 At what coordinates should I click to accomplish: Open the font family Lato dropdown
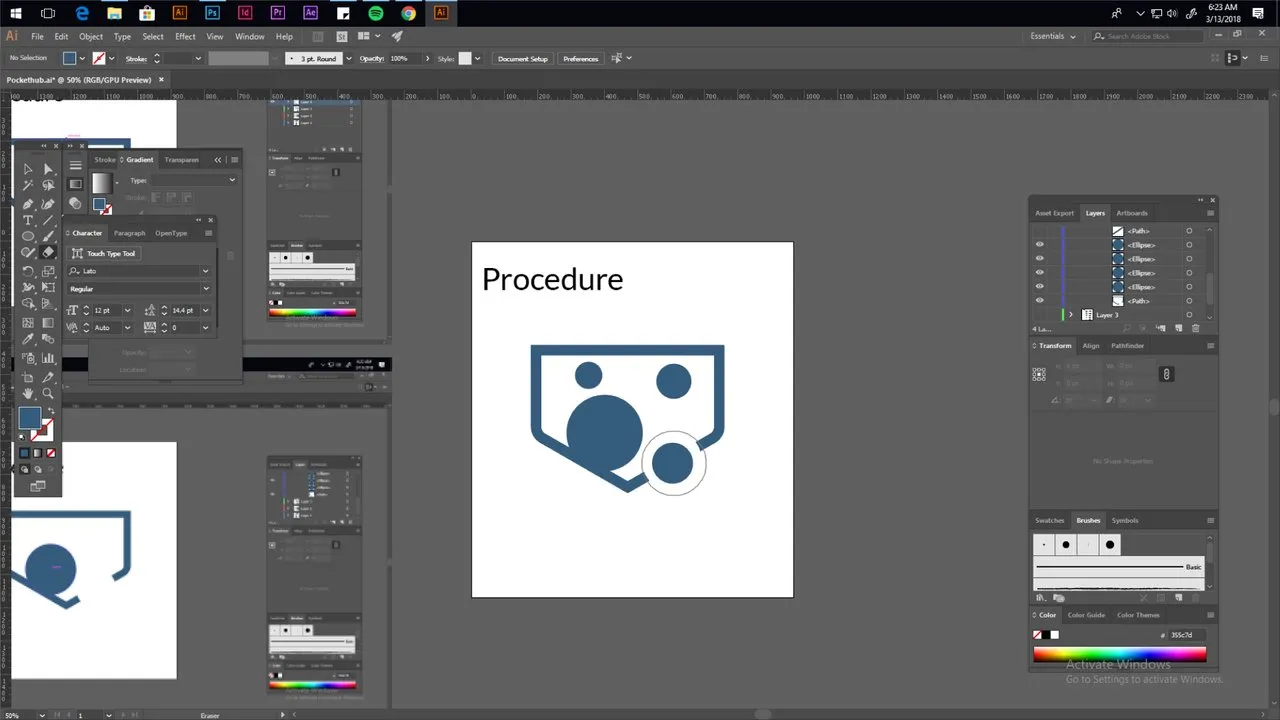coord(206,271)
